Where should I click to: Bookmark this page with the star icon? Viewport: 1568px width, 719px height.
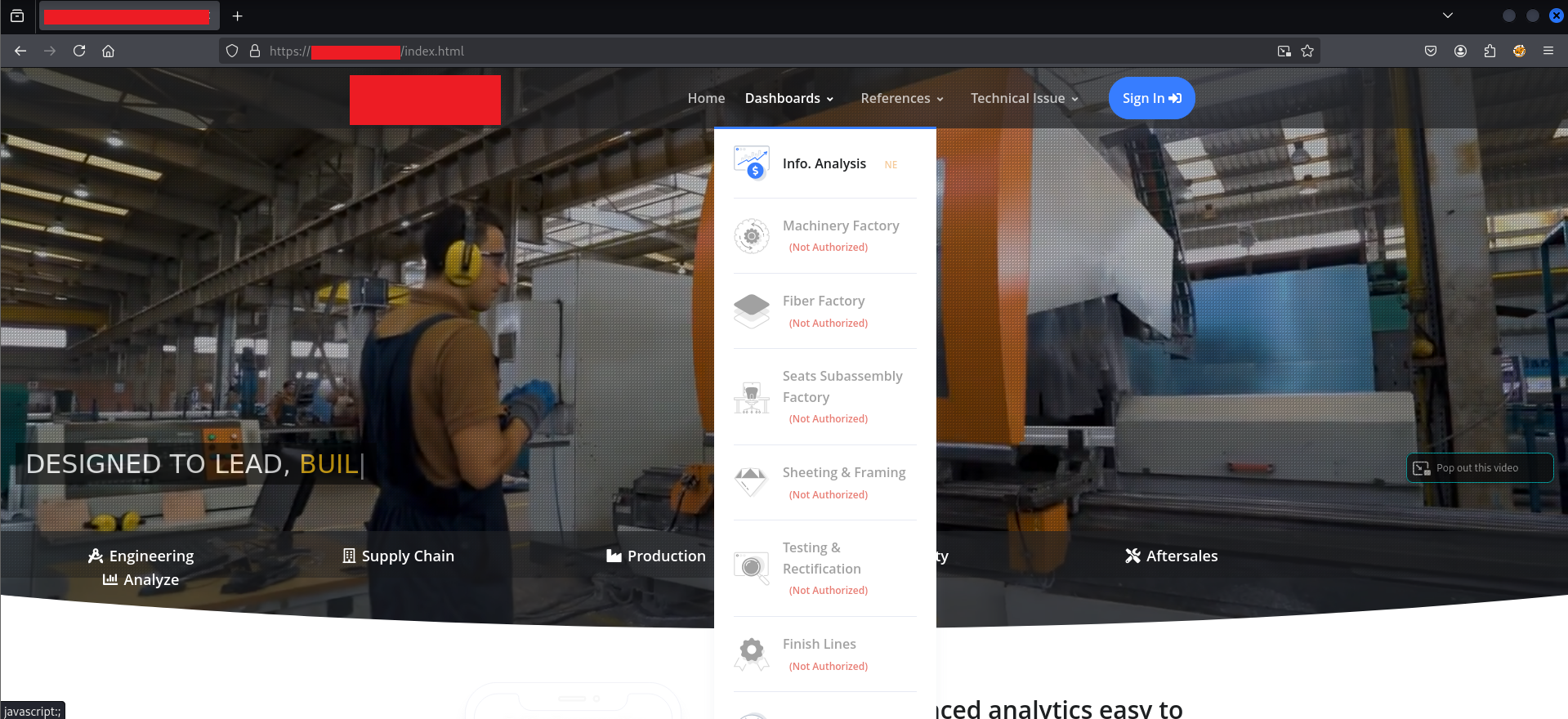[x=1307, y=51]
